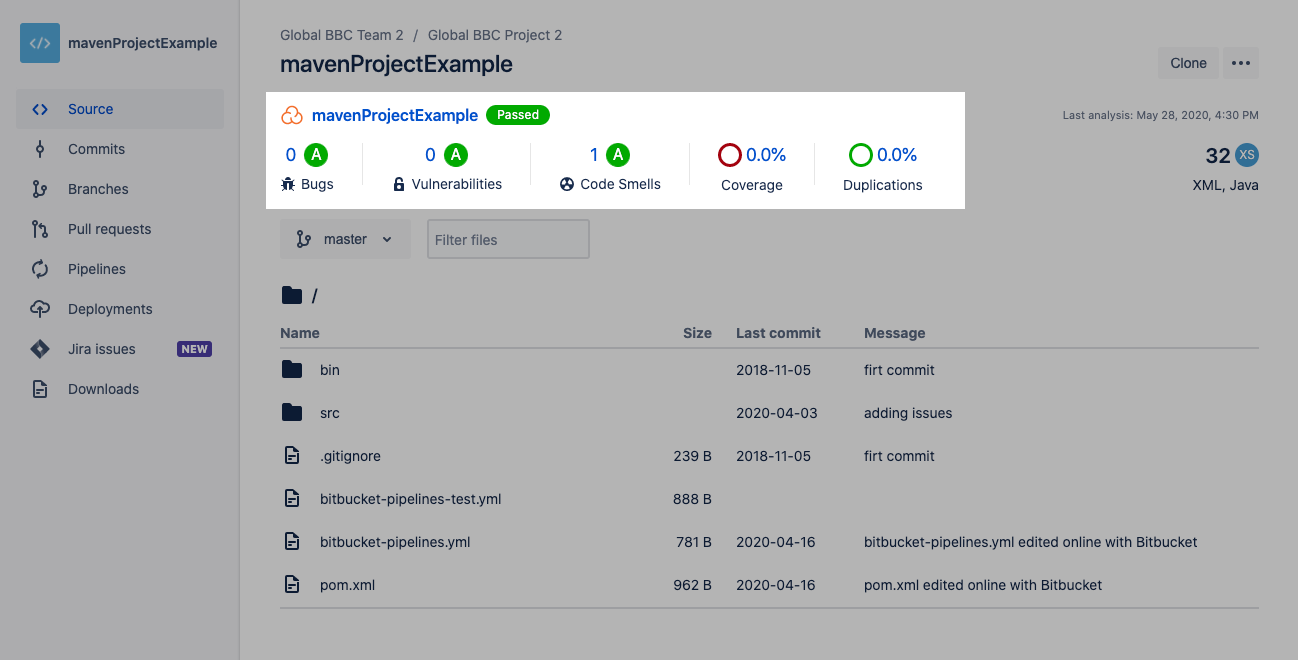This screenshot has height=660, width=1298.
Task: Click the repository avatar code icon
Action: coord(40,43)
